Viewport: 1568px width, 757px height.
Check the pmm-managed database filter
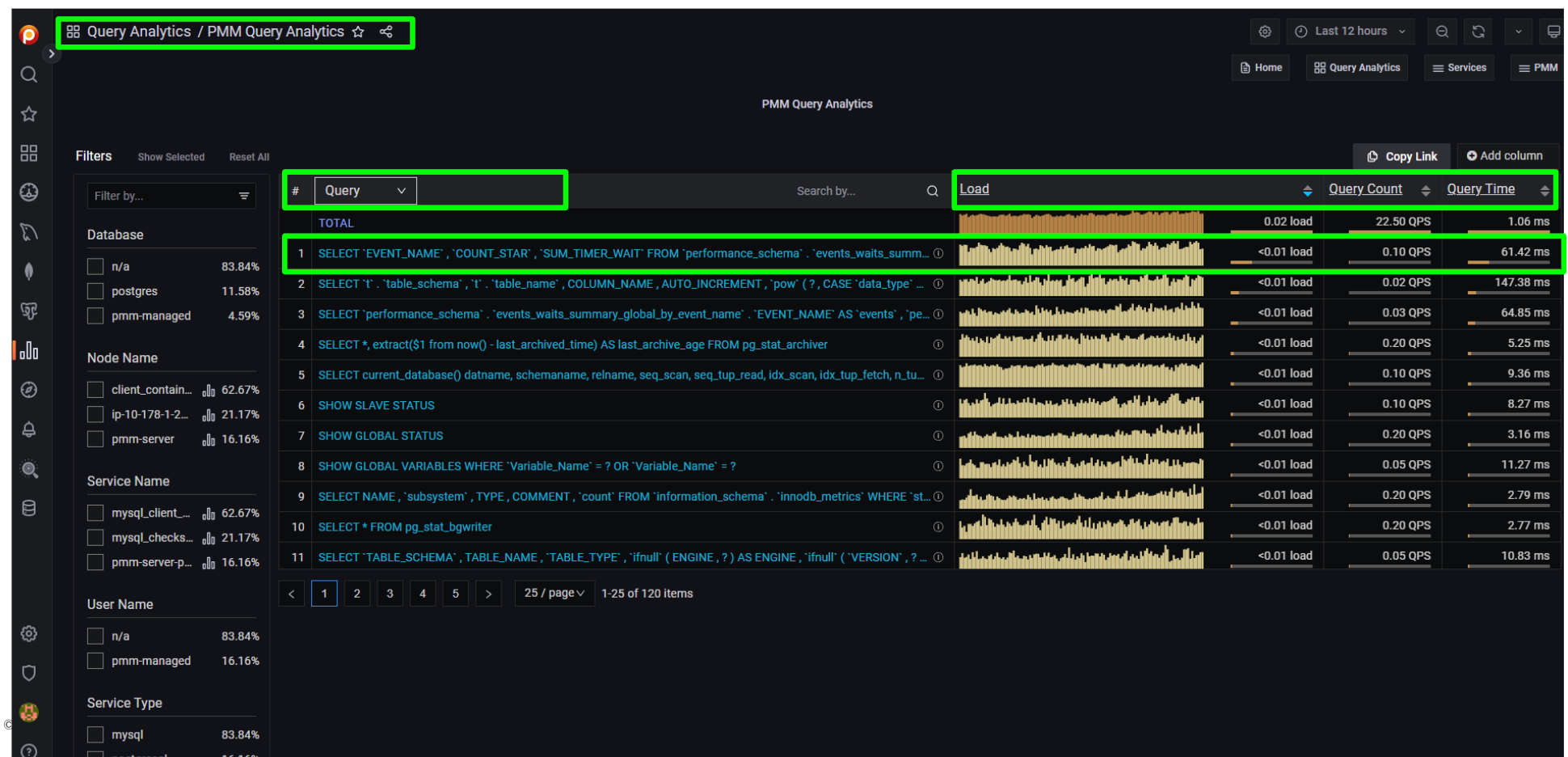point(95,315)
